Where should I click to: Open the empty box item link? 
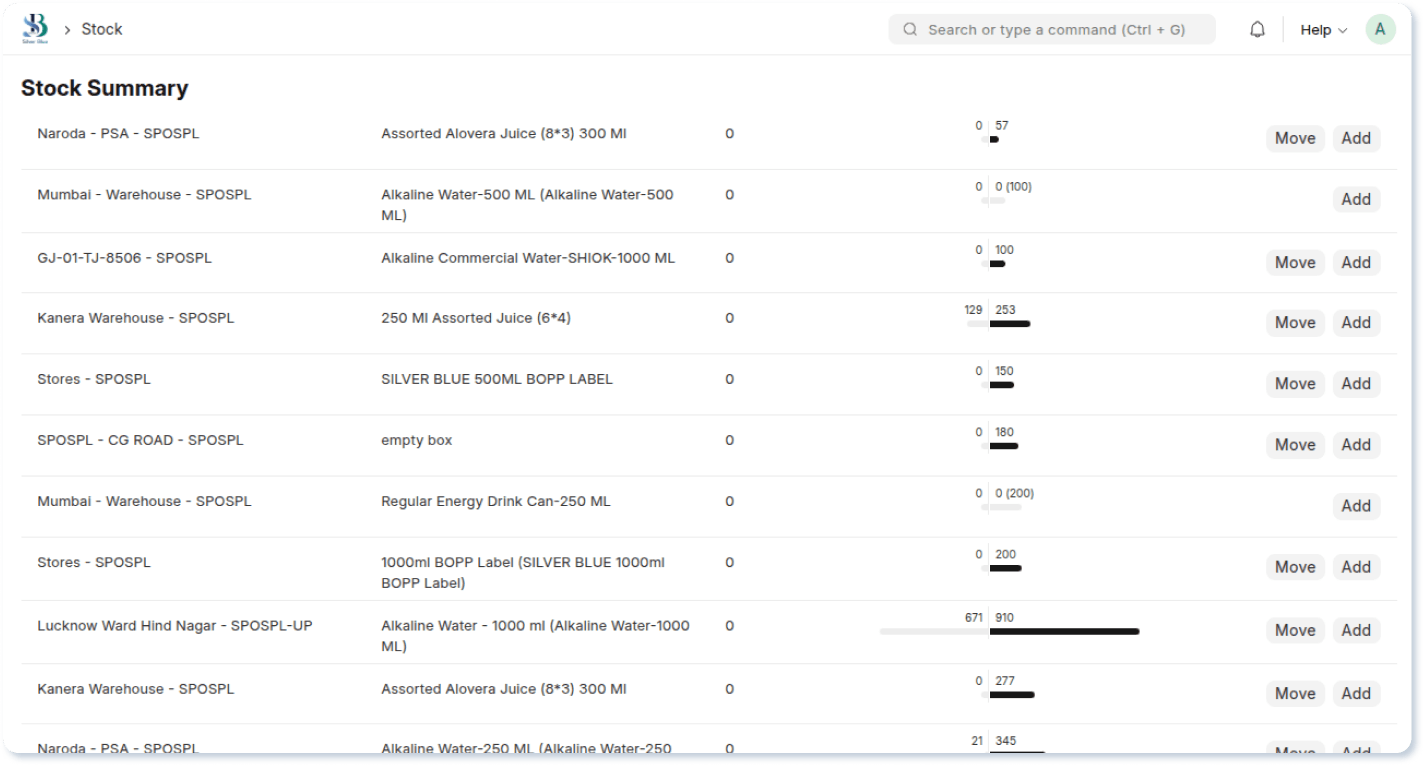(416, 440)
